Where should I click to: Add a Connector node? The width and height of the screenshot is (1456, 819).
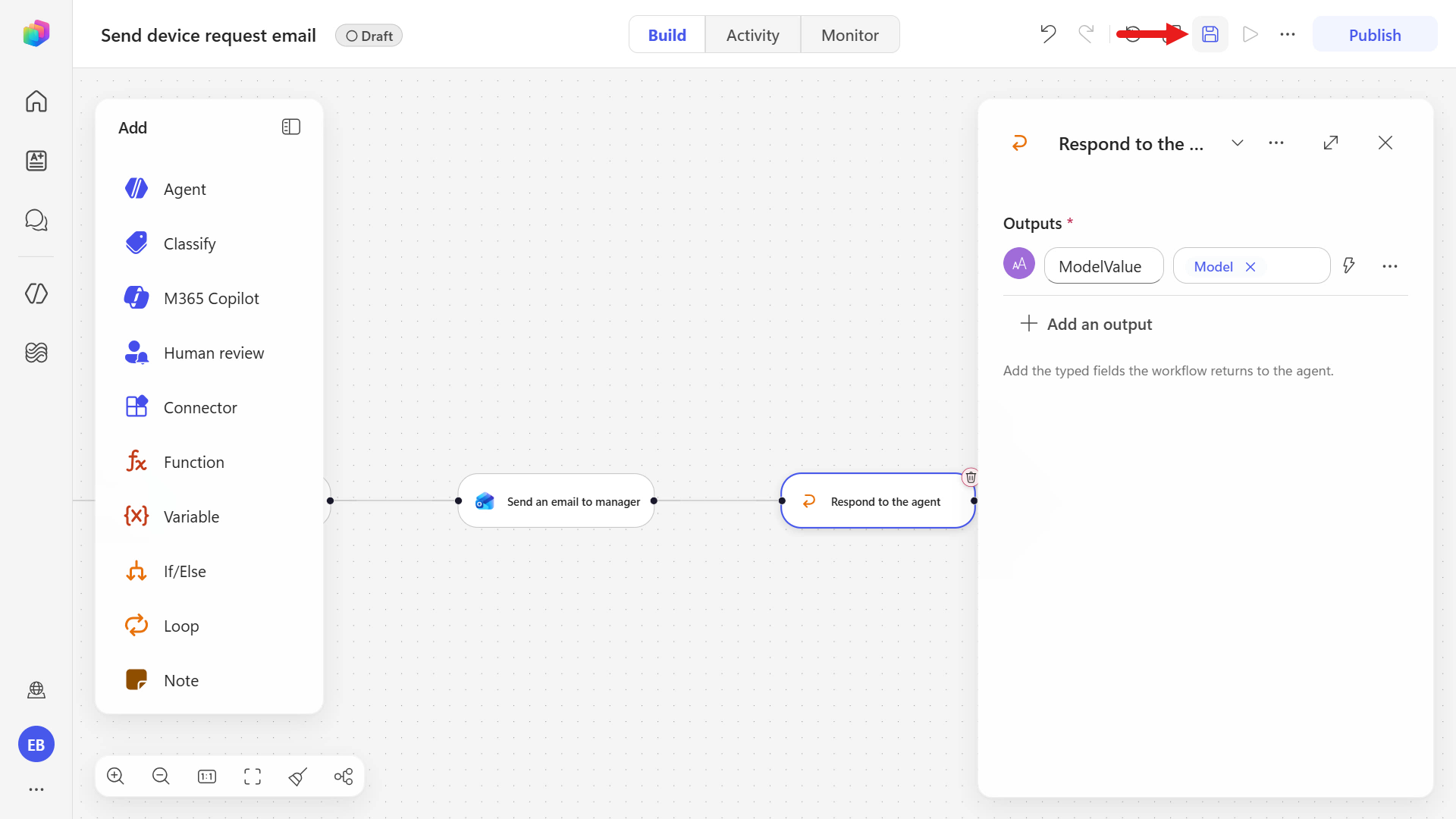click(209, 407)
